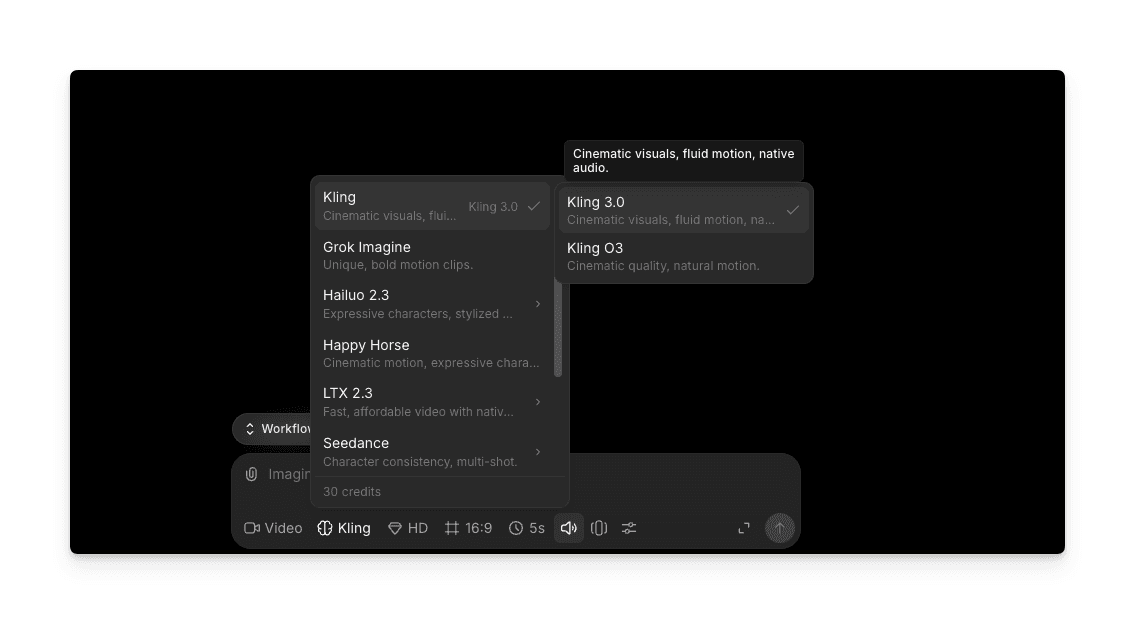Click the submit arrow button
The width and height of the screenshot is (1135, 624).
[780, 528]
